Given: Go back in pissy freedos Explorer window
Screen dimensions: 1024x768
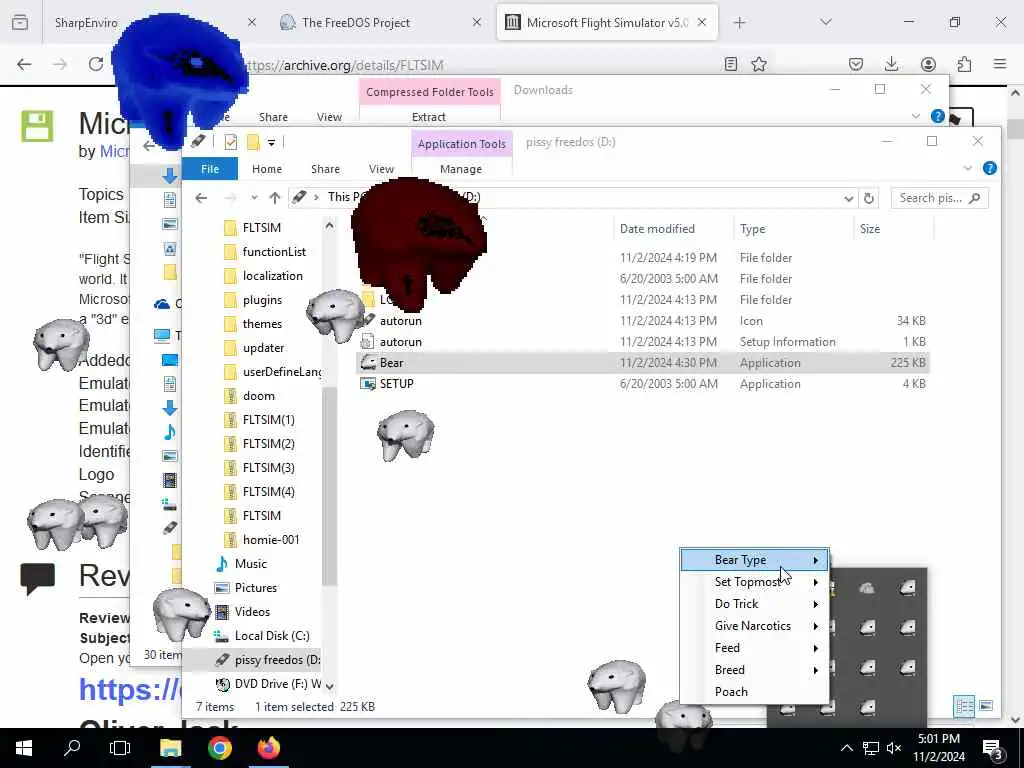Looking at the screenshot, I should (x=201, y=198).
